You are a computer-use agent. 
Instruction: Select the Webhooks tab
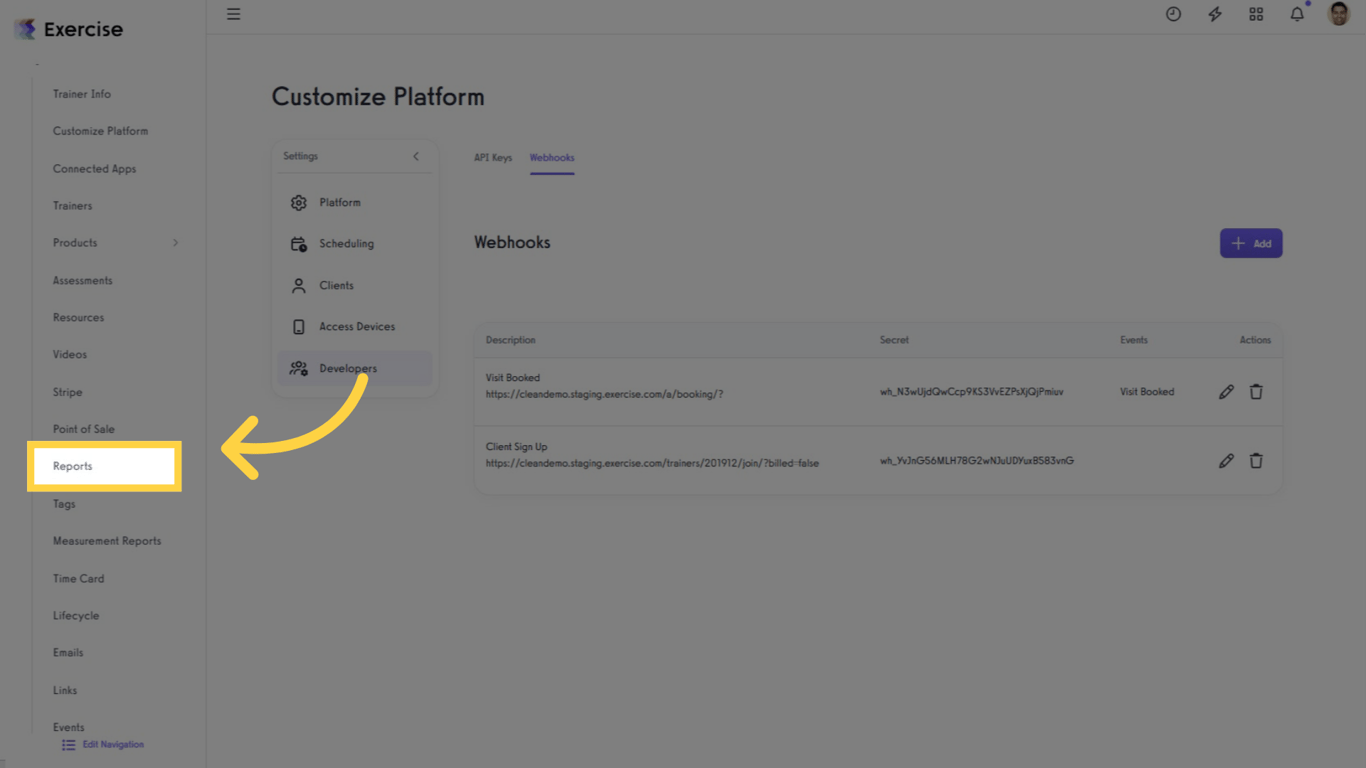pyautogui.click(x=552, y=157)
